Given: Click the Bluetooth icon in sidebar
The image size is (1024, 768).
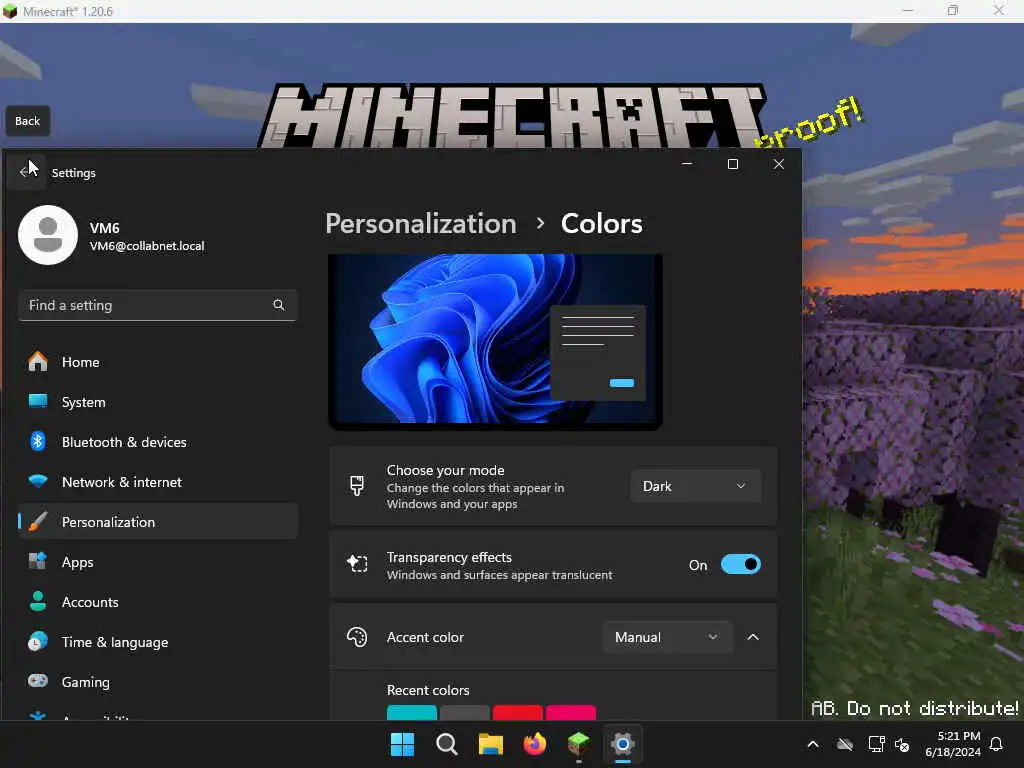Looking at the screenshot, I should click(x=38, y=441).
